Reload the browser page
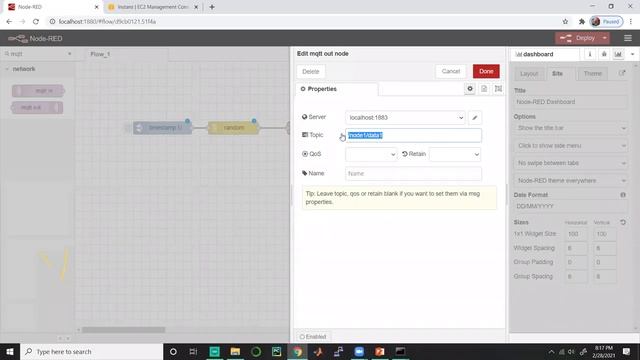Viewport: 640px width, 360px height. (36, 22)
